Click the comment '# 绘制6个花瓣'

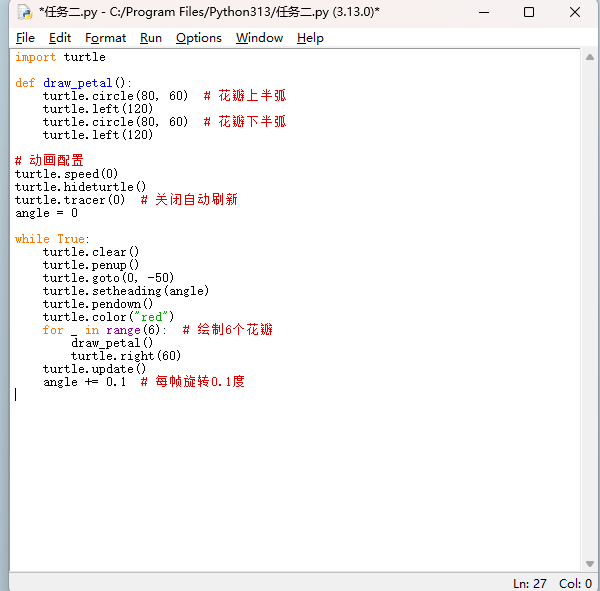click(228, 330)
